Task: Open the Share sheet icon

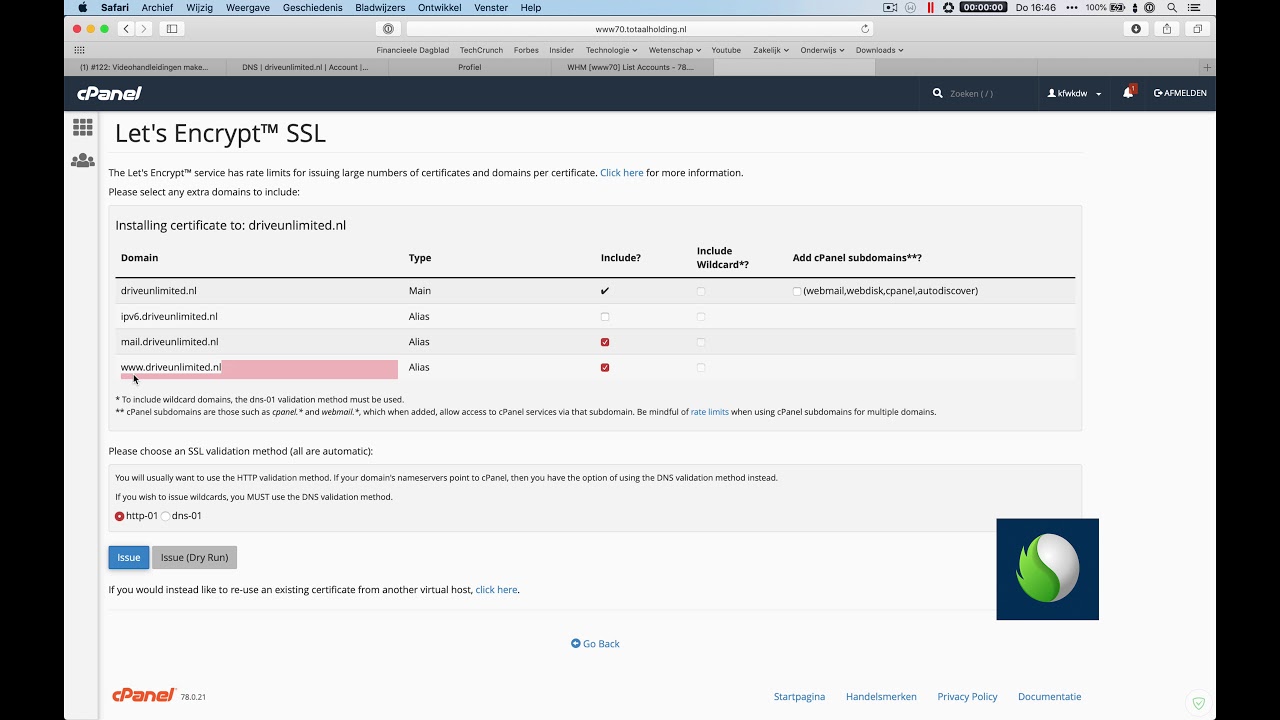Action: (1167, 29)
